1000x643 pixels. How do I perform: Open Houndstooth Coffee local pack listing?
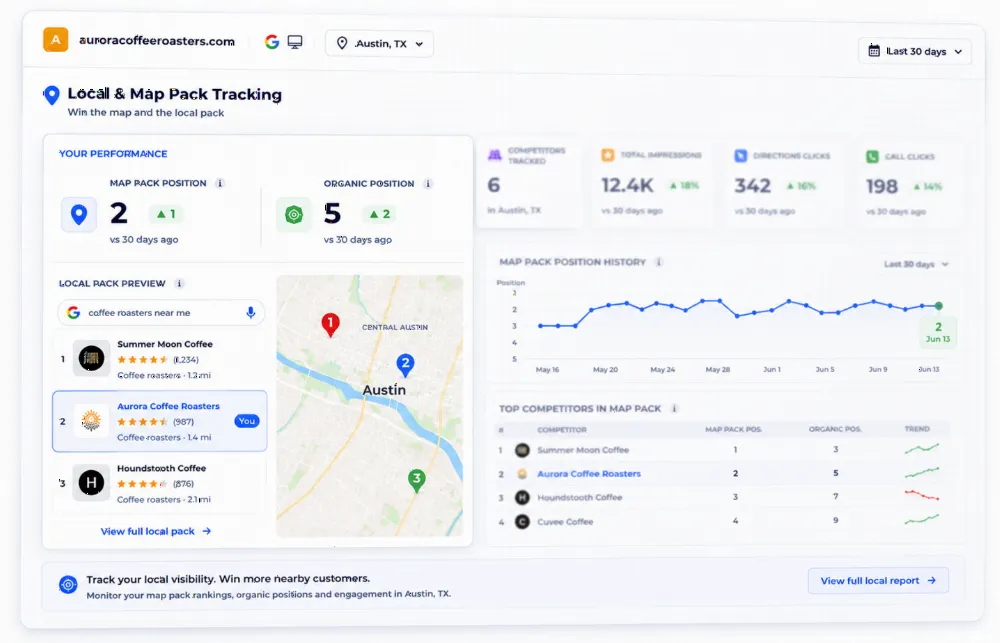coord(159,484)
